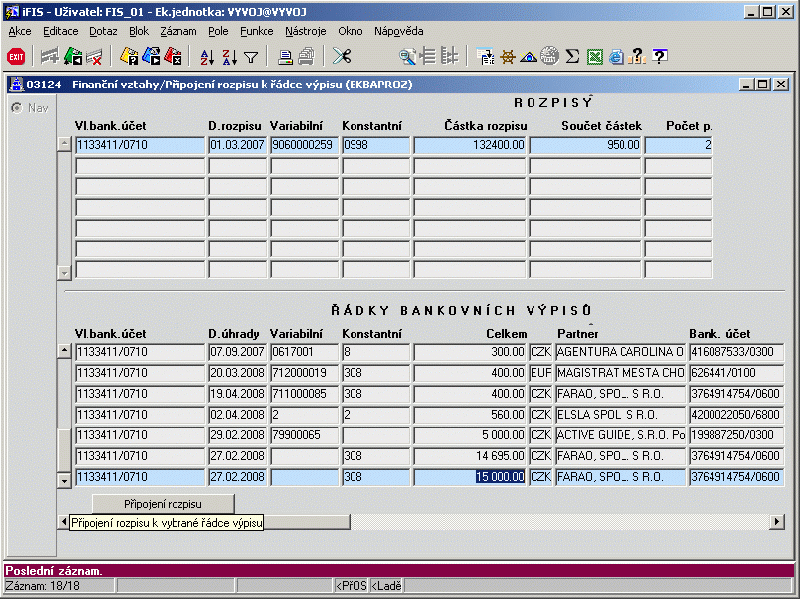The image size is (800, 599).
Task: Click the disabled column layout icon
Action: [449, 56]
